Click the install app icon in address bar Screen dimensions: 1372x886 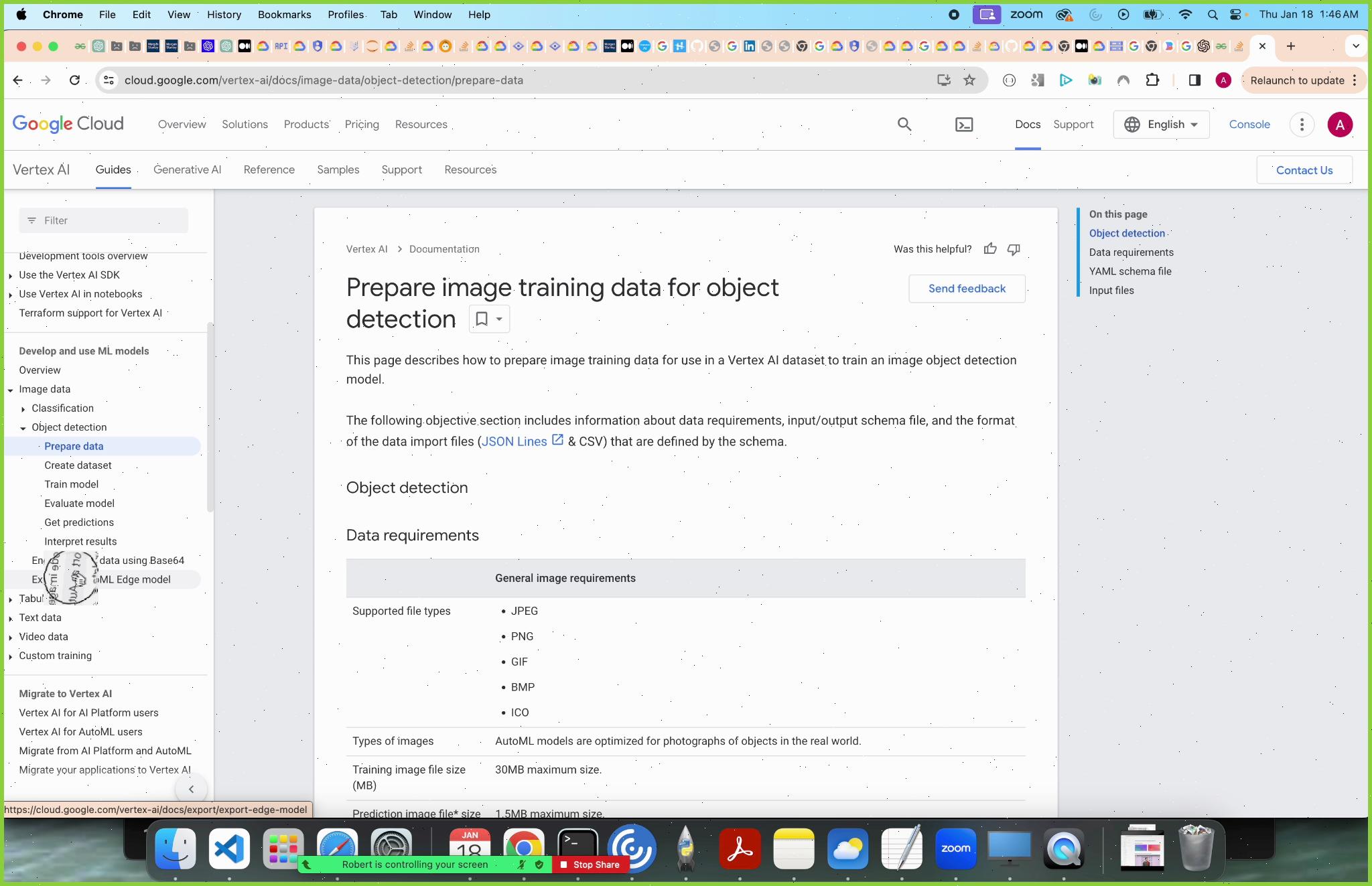click(944, 80)
